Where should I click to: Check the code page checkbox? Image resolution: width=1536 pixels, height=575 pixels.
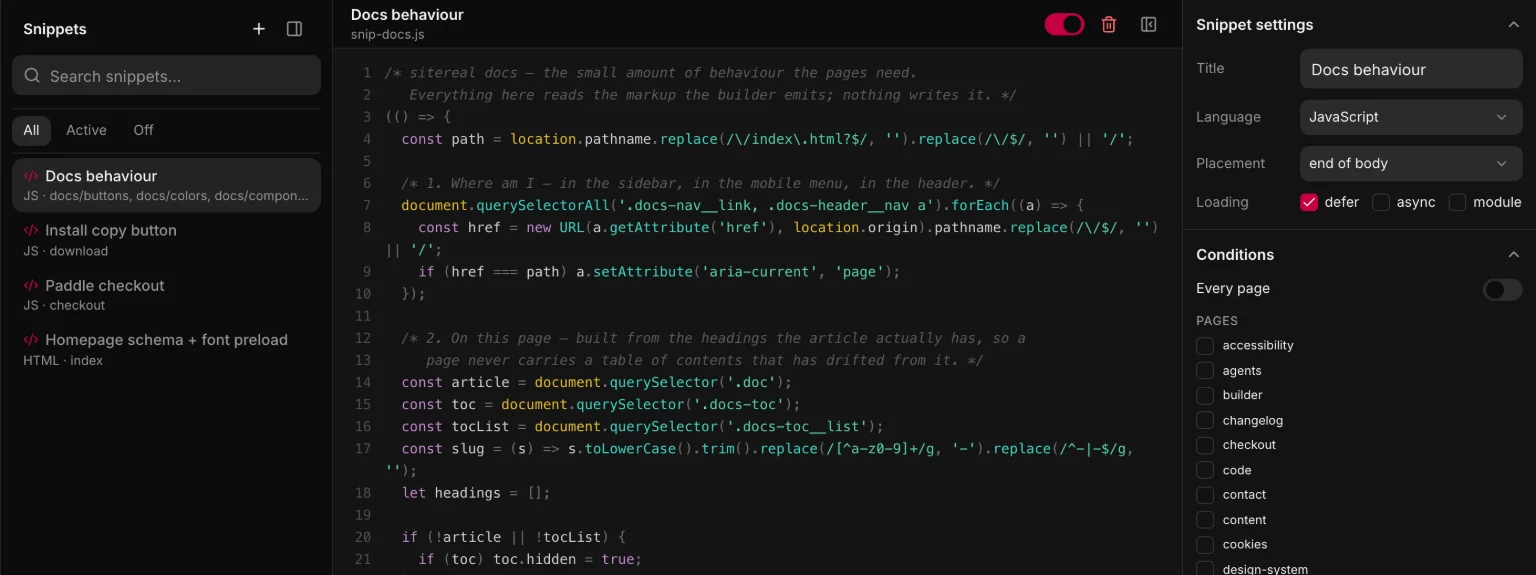(1205, 470)
